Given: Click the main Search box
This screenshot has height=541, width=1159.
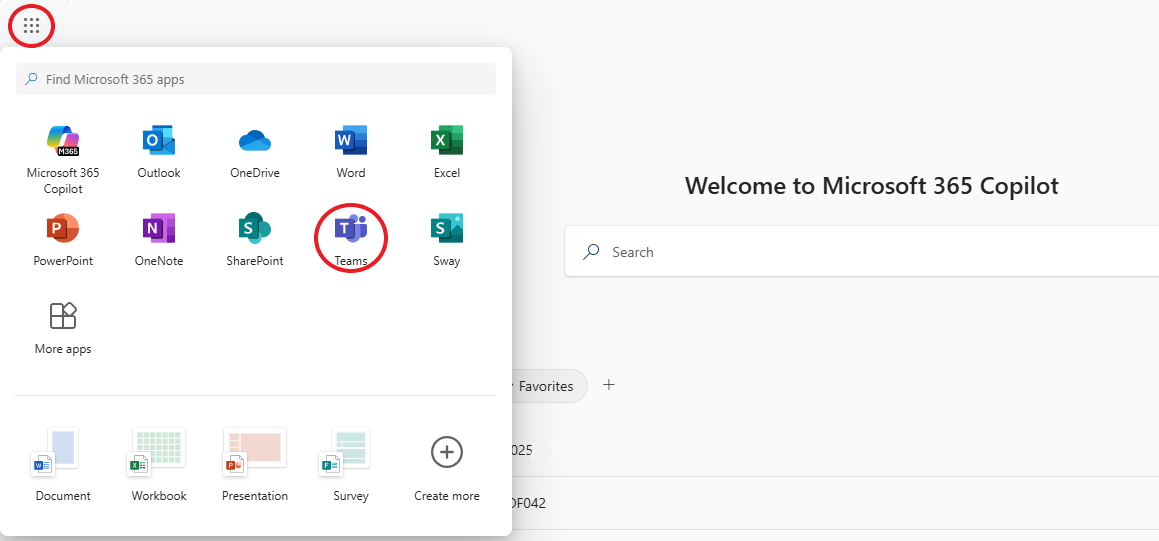Looking at the screenshot, I should pos(862,252).
